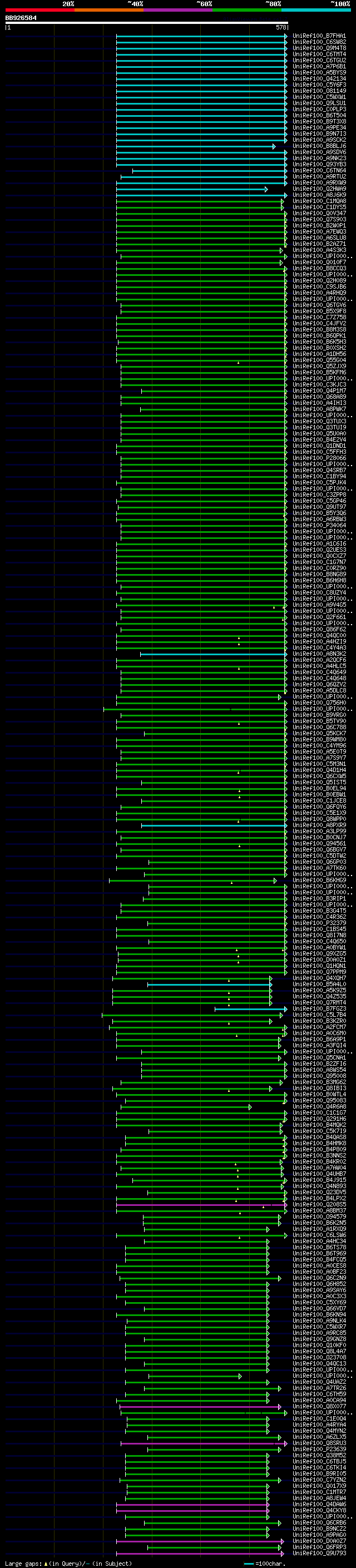Click the red ~20% identity legend segment
356x1568 pixels.
[x=39, y=10]
